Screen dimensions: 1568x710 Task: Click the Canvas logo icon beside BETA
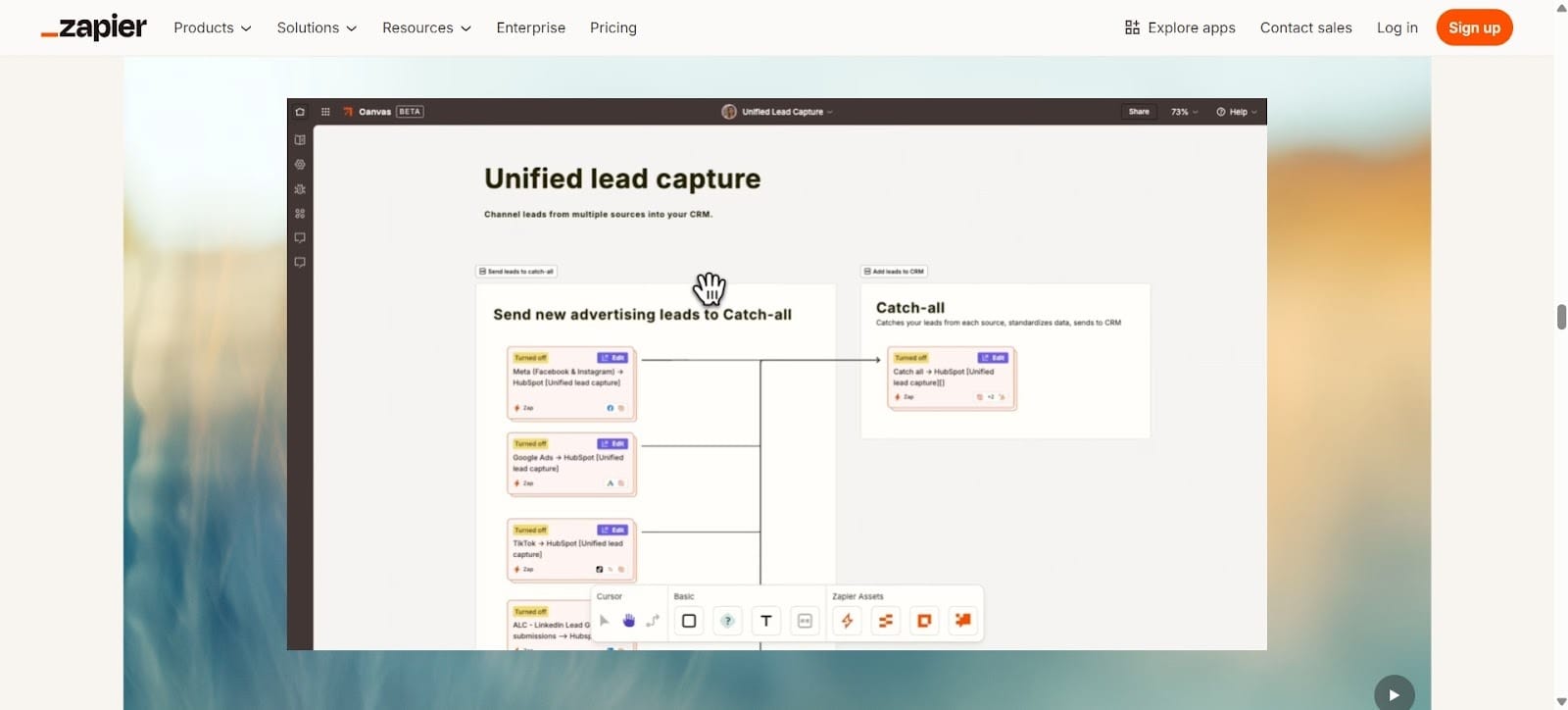tap(348, 112)
